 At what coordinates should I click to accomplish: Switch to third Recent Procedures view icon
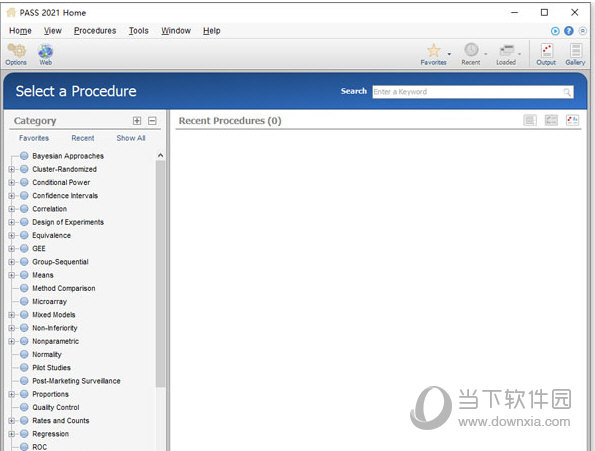pos(572,120)
